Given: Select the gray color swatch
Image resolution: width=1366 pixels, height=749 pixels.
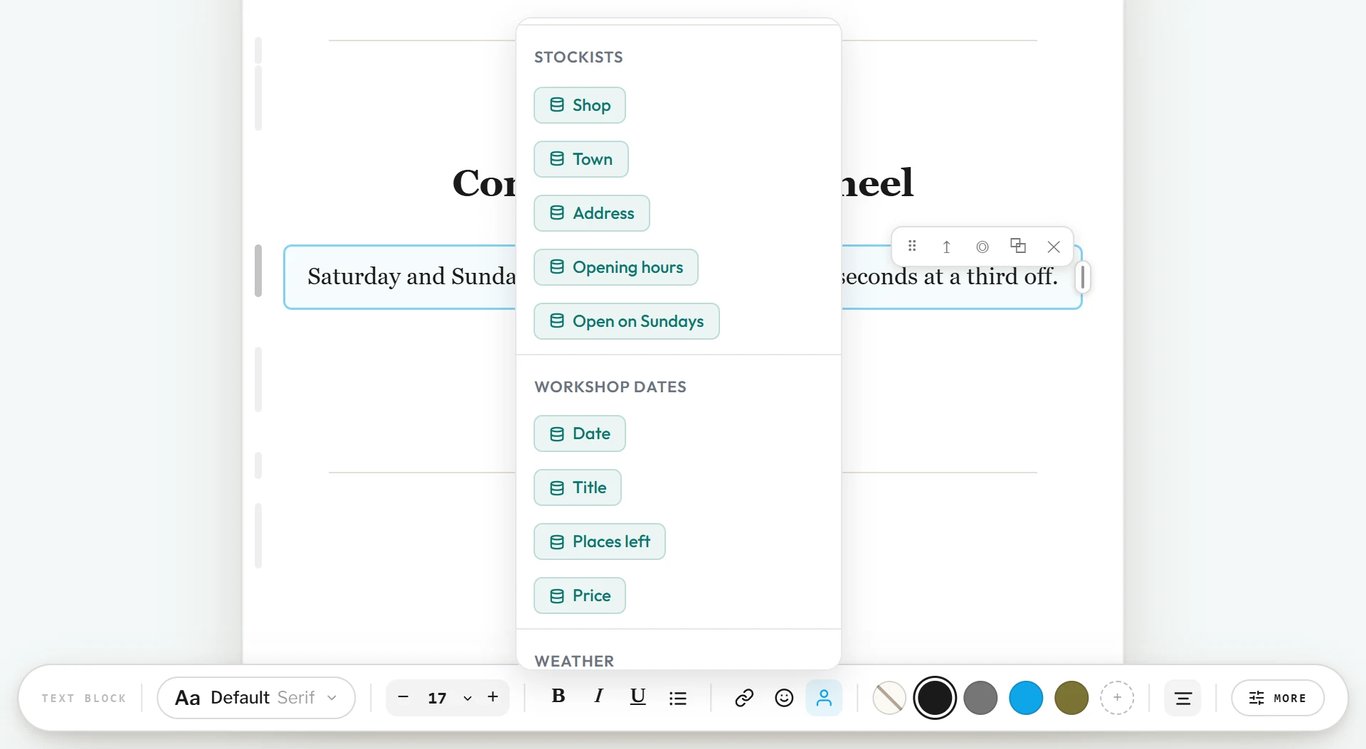Looking at the screenshot, I should point(980,698).
